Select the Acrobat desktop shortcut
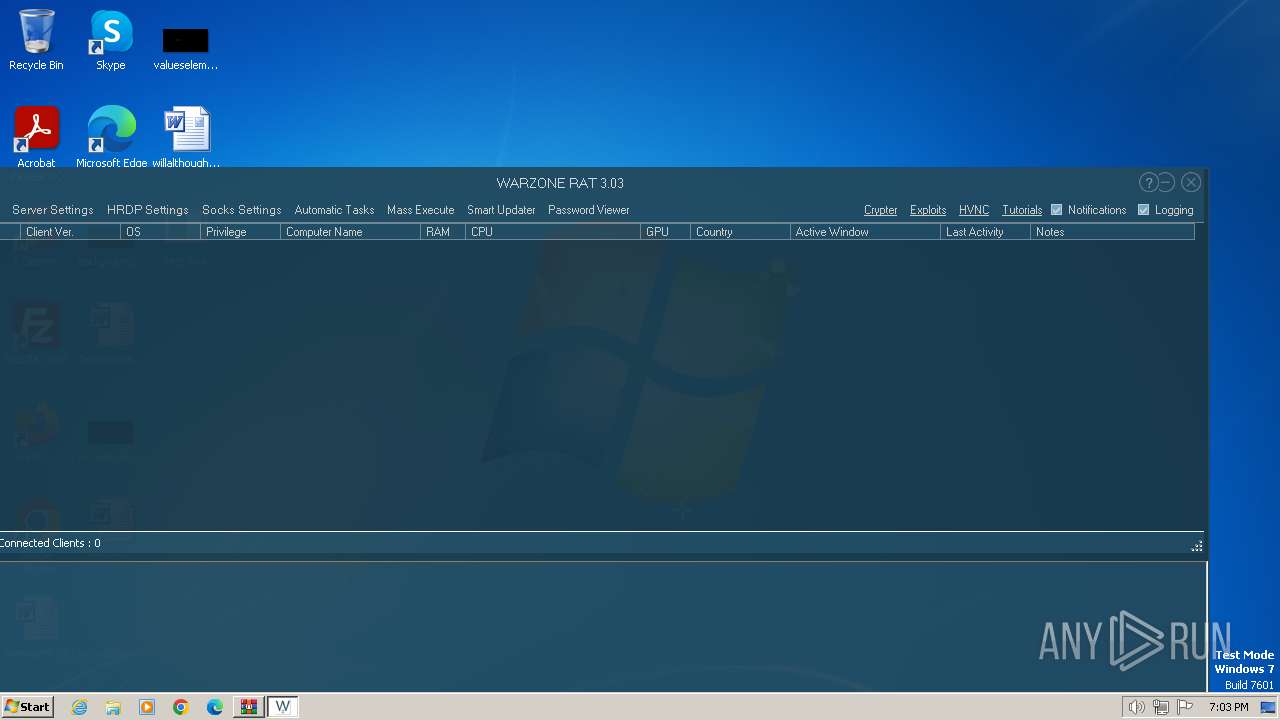The image size is (1280, 720). pos(36,138)
